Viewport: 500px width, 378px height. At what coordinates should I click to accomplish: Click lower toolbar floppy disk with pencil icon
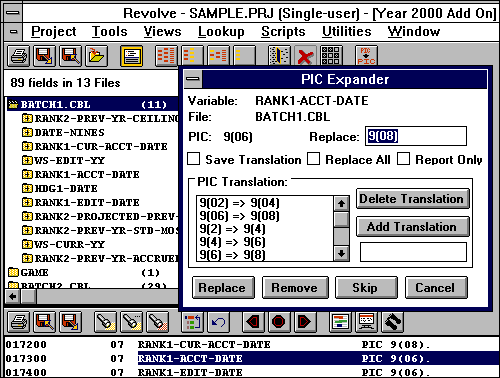coord(44,322)
